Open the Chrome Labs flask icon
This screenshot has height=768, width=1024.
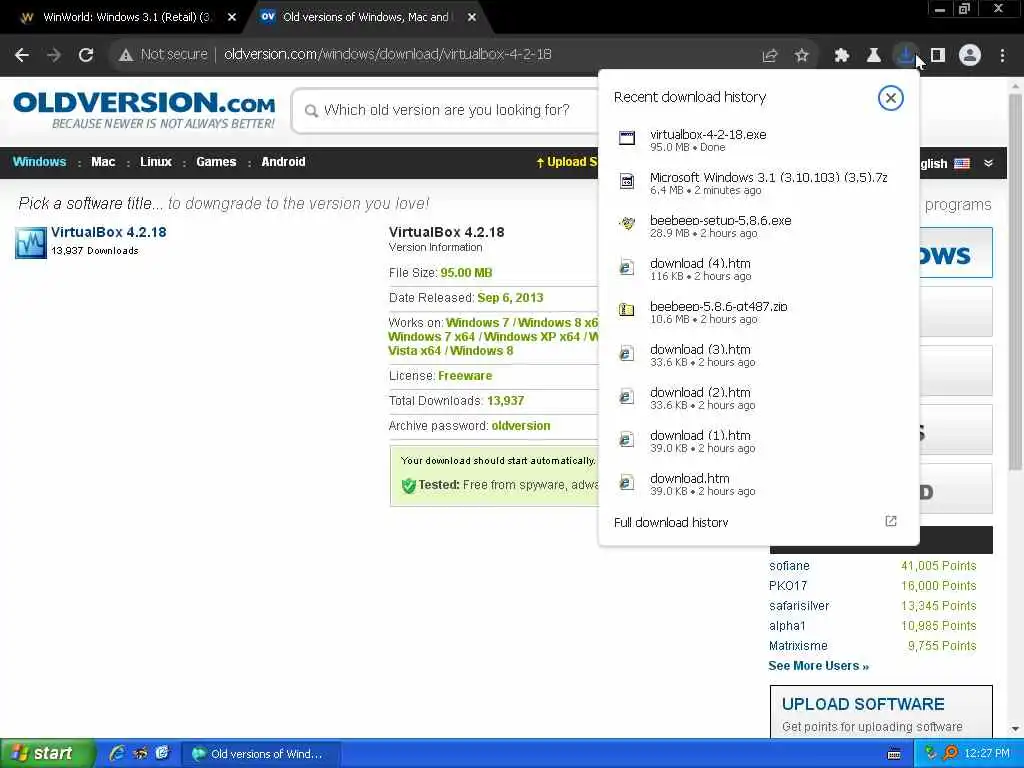click(x=874, y=56)
